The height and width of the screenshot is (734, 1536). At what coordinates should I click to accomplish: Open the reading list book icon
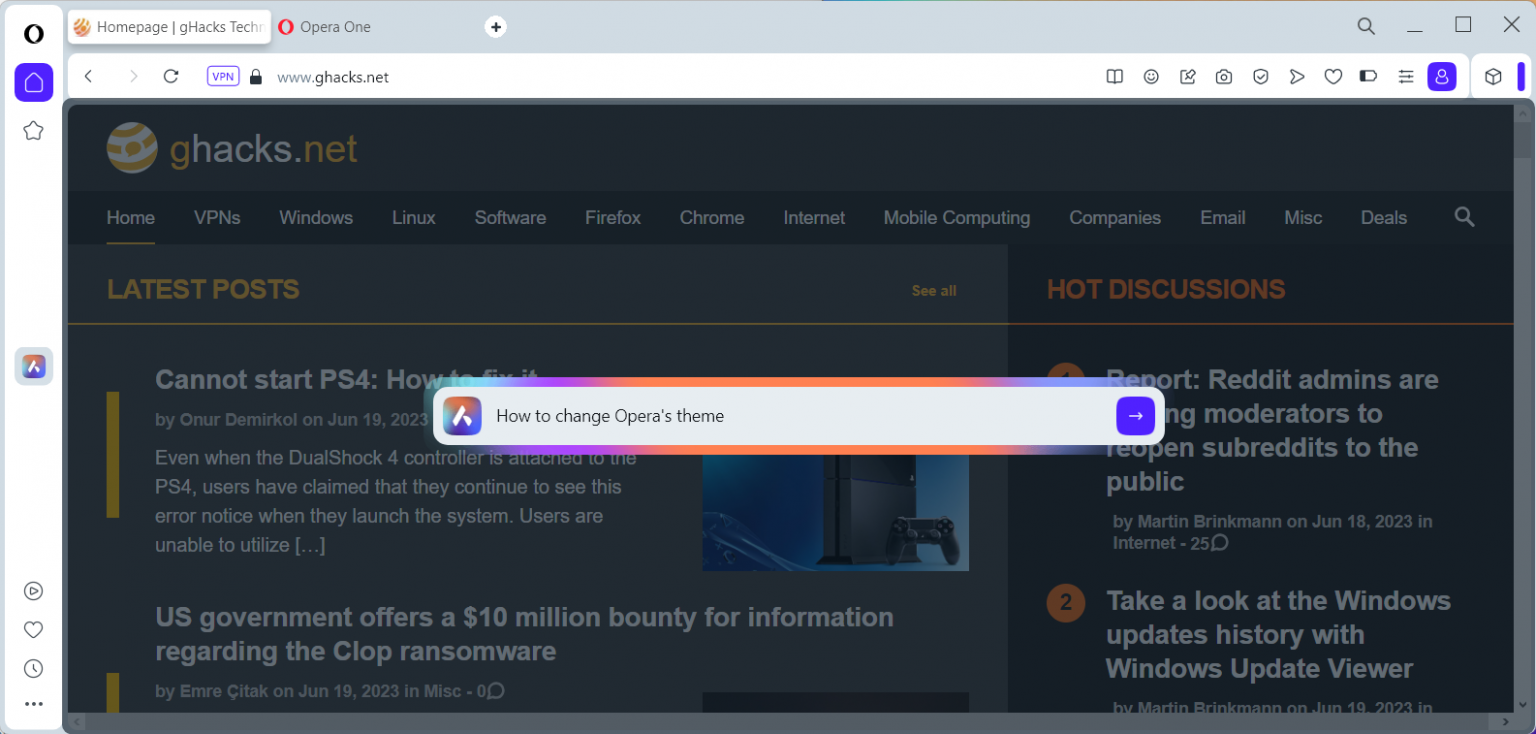coord(1114,76)
